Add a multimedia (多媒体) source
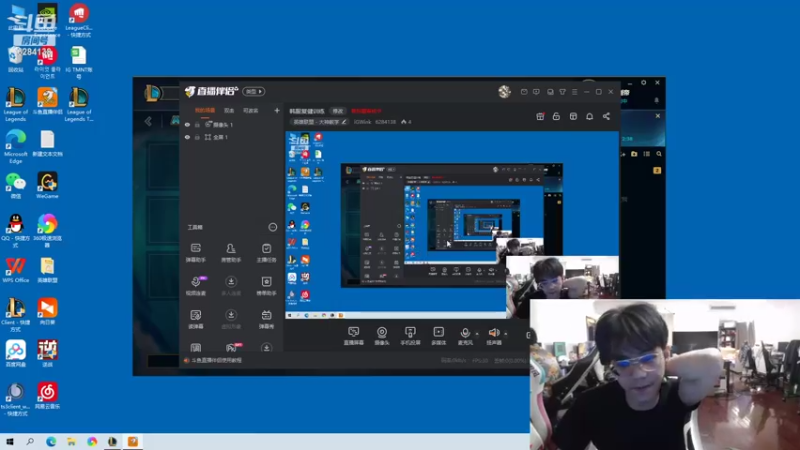 pos(438,336)
